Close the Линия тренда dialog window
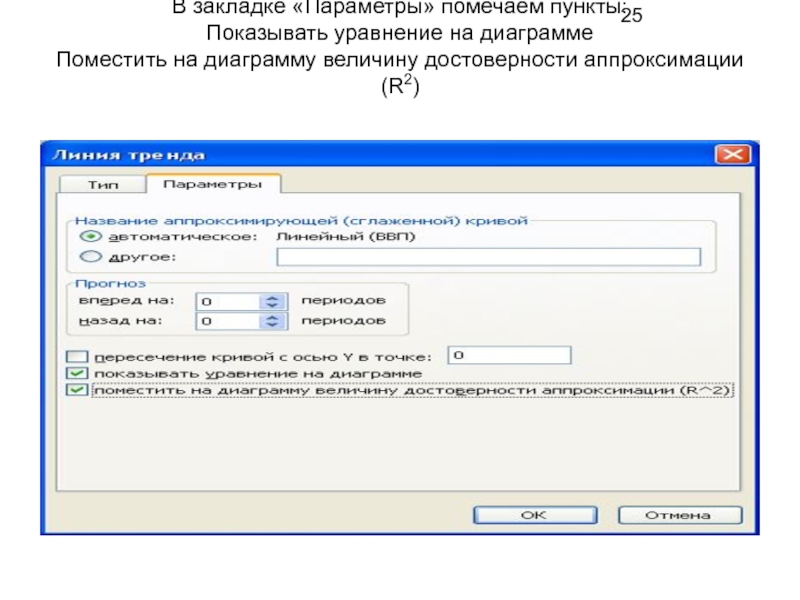The image size is (800, 600). (731, 155)
